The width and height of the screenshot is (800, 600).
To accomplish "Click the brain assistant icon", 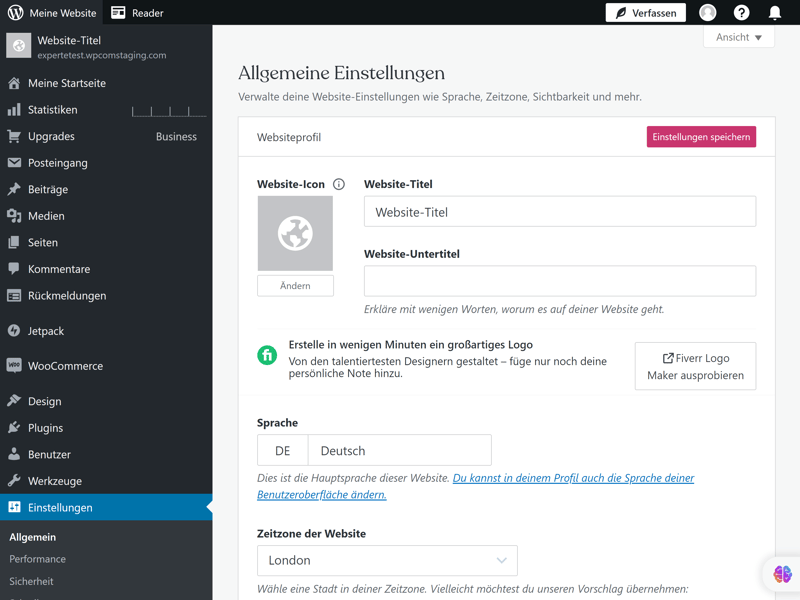I will pyautogui.click(x=782, y=574).
